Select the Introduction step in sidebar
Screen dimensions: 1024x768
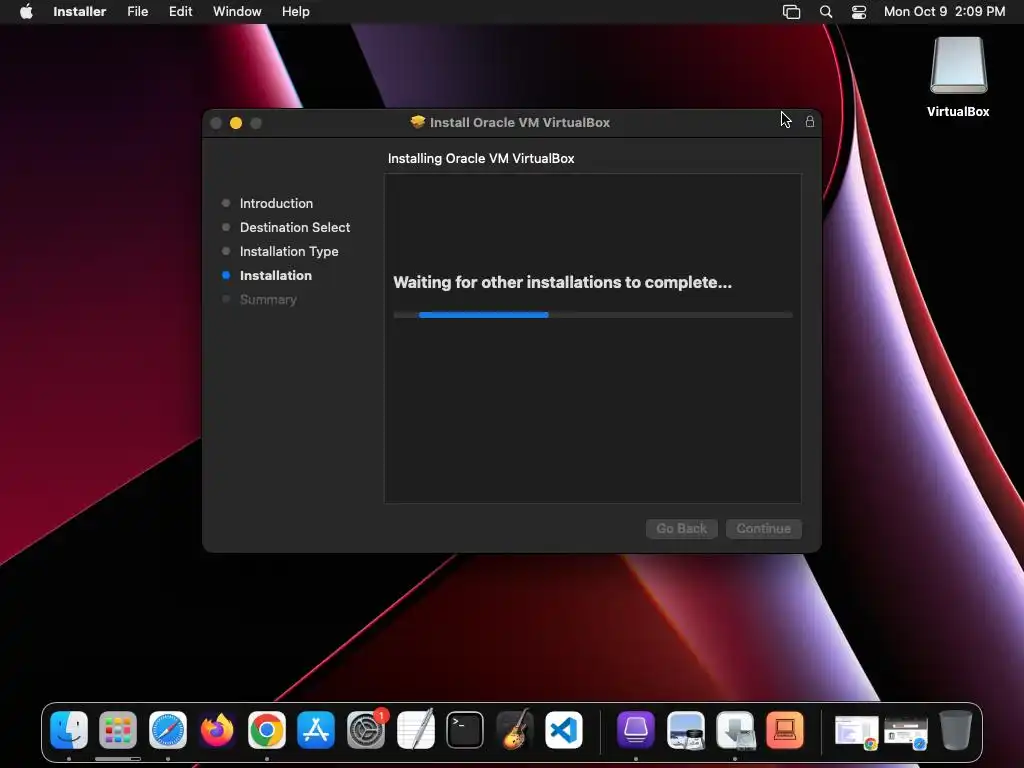pyautogui.click(x=276, y=203)
